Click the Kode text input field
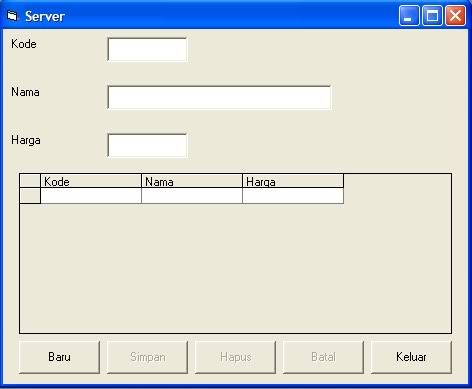Viewport: 472px width, 389px height. coord(147,50)
